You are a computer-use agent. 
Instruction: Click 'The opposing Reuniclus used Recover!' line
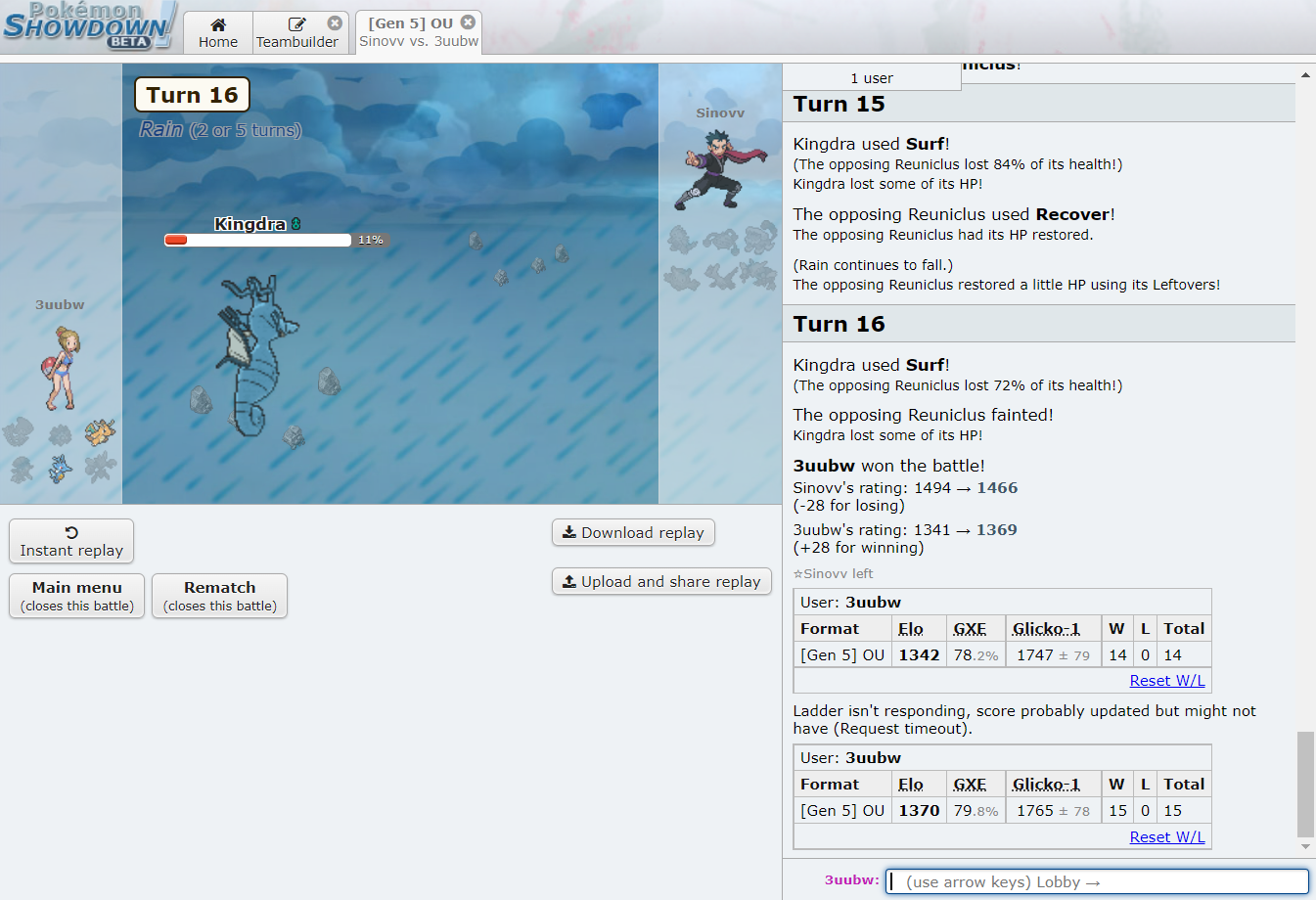tap(954, 214)
